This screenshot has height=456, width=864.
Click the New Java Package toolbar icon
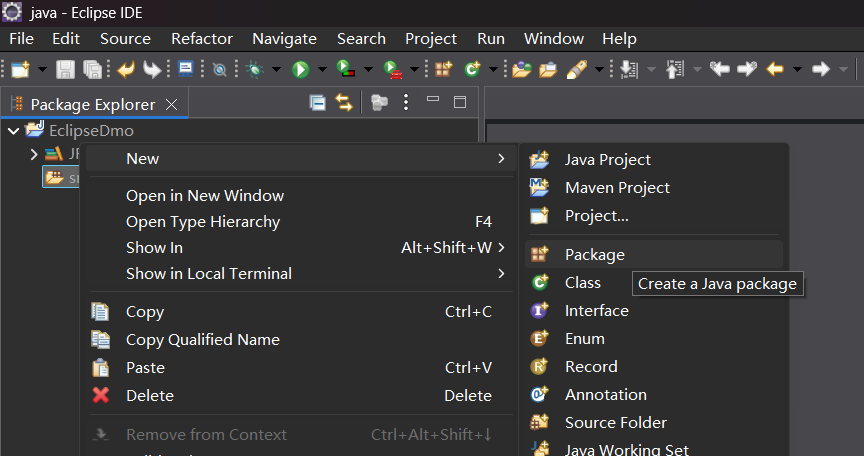[x=444, y=69]
